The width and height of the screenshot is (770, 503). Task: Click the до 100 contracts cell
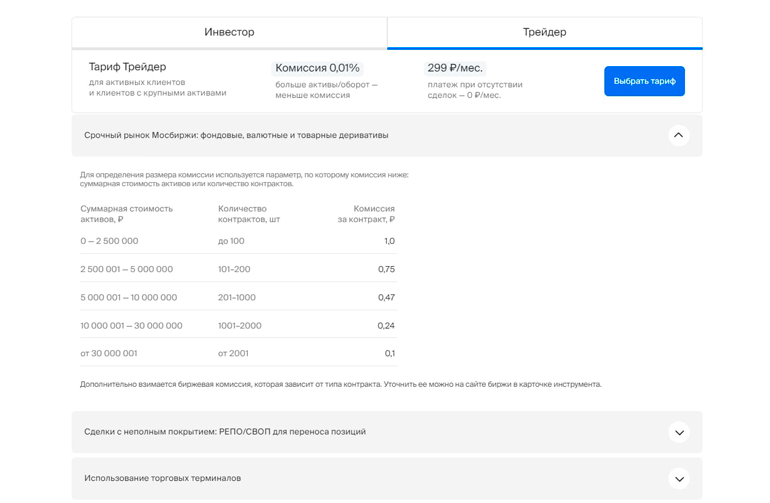pyautogui.click(x=231, y=241)
